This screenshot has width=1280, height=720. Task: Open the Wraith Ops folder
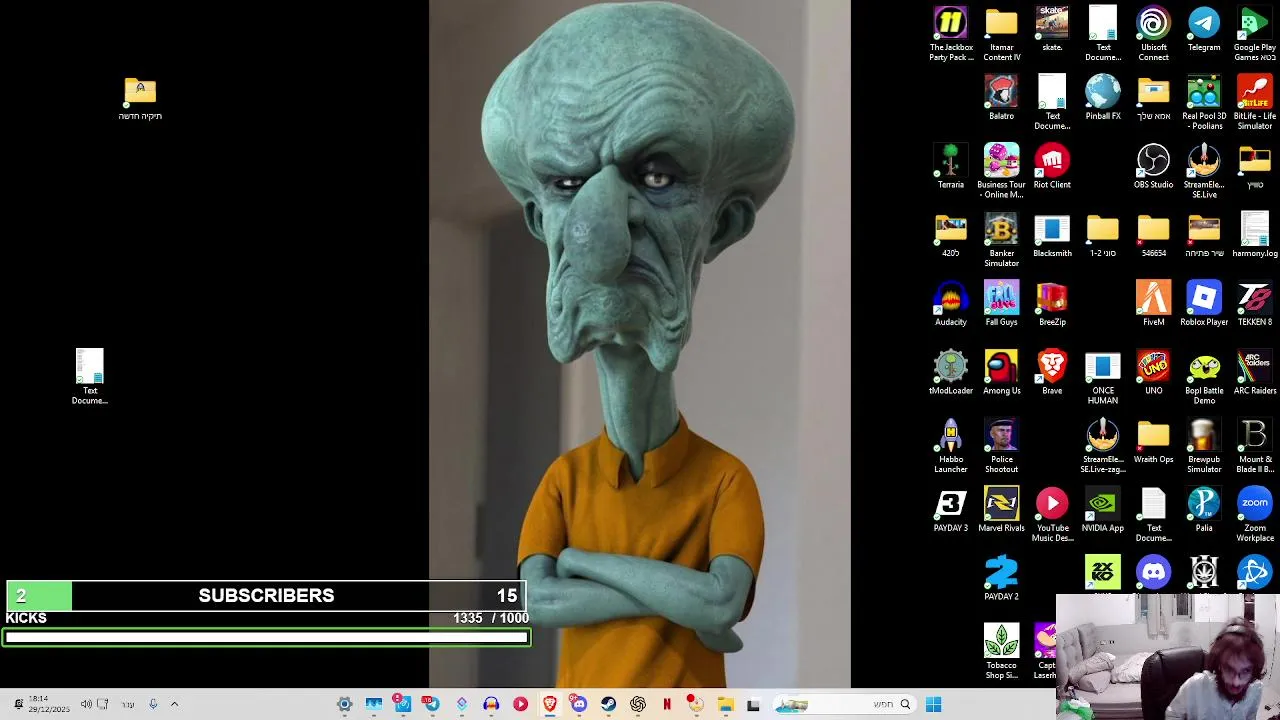(1153, 442)
